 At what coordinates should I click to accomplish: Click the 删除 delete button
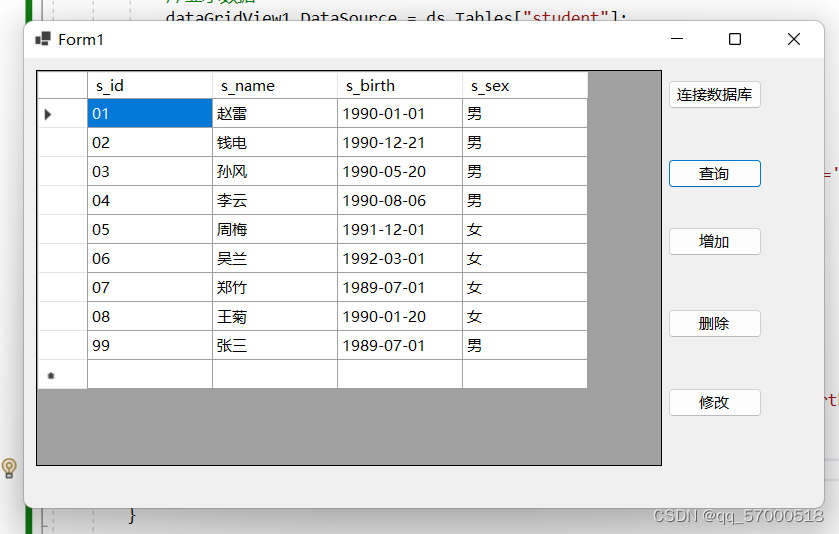tap(714, 323)
